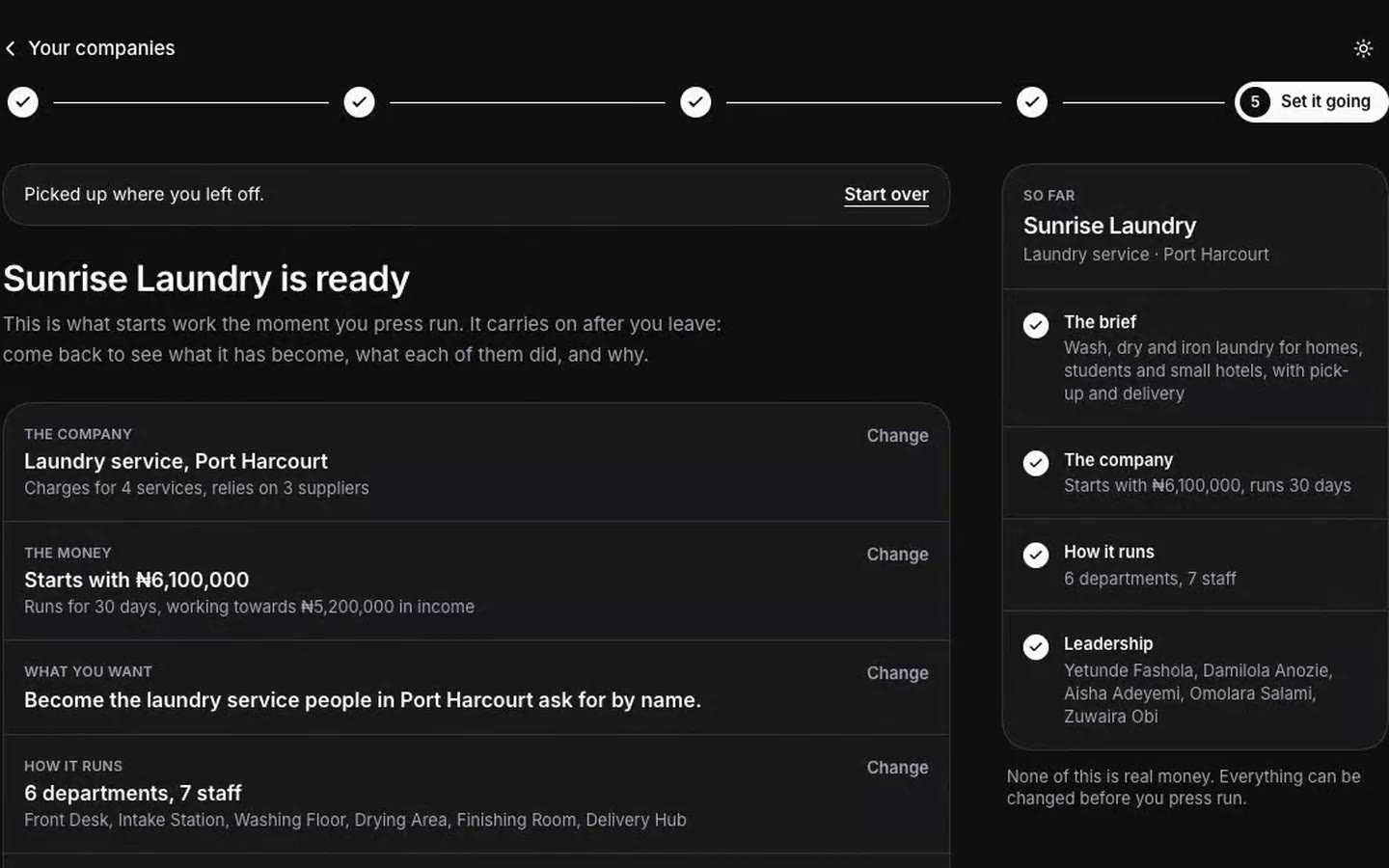Change The Company section
Viewport: 1389px width, 868px height.
coord(897,436)
